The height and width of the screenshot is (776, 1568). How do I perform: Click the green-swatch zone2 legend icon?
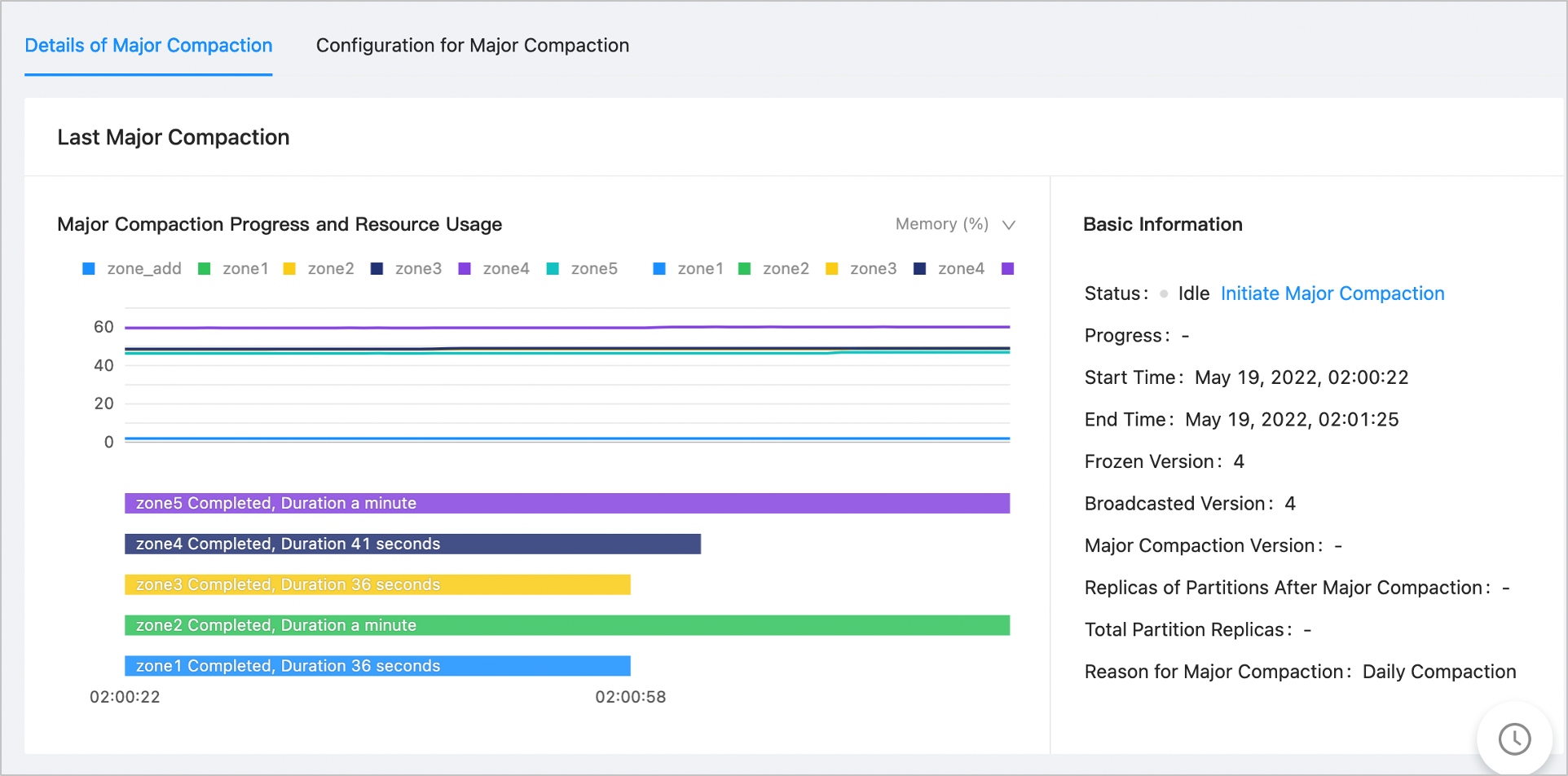coord(744,269)
